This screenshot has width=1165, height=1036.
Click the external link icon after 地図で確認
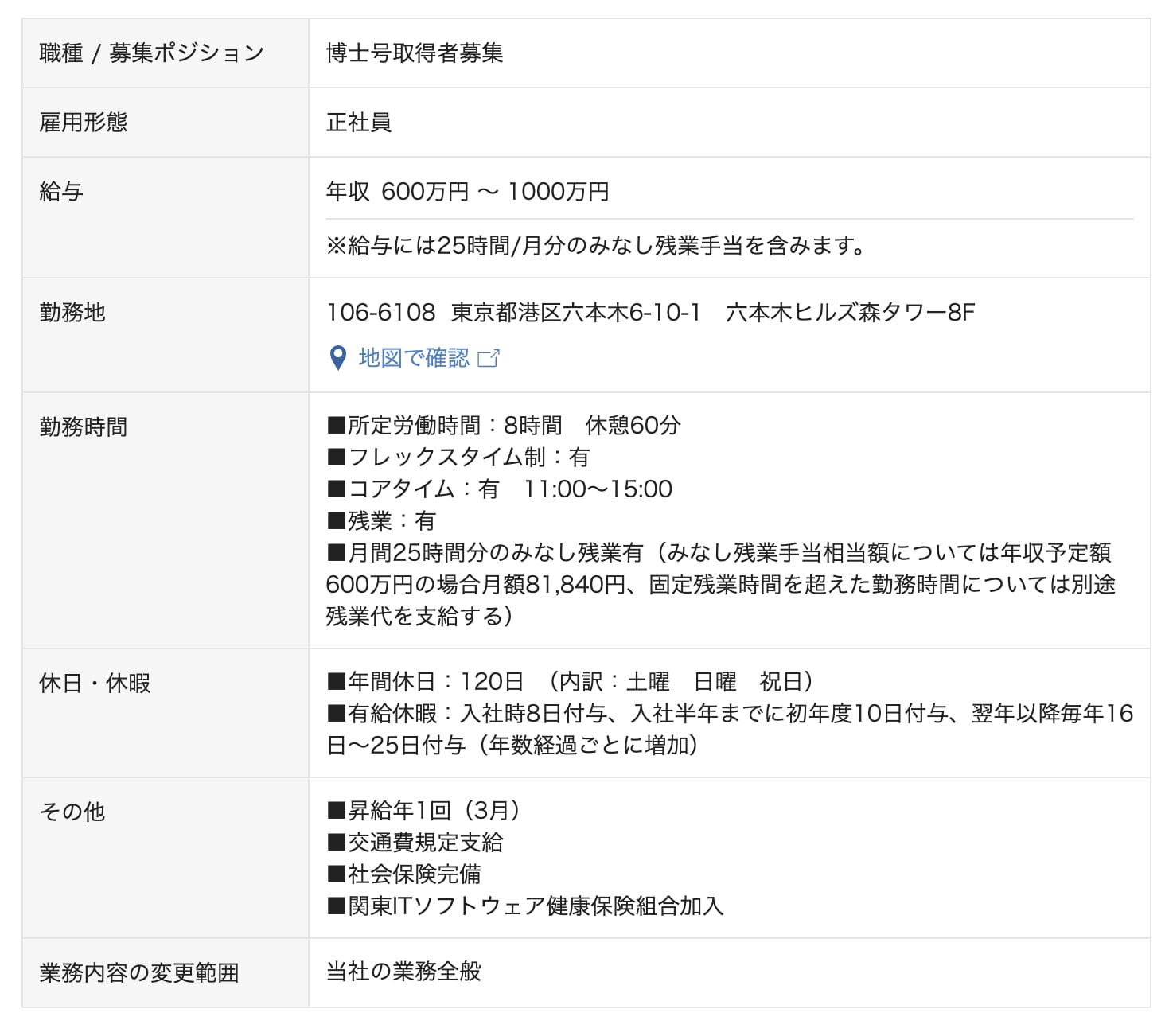pos(489,358)
